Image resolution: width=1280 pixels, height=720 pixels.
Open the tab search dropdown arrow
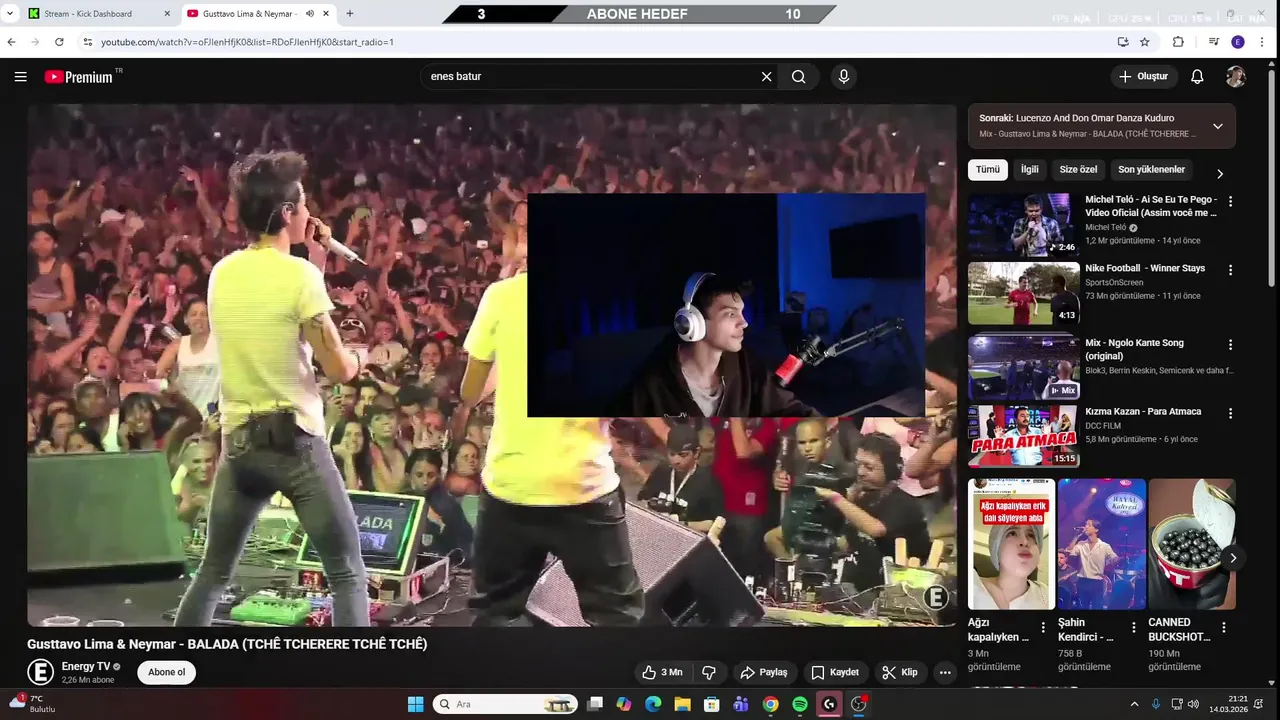(x=10, y=14)
